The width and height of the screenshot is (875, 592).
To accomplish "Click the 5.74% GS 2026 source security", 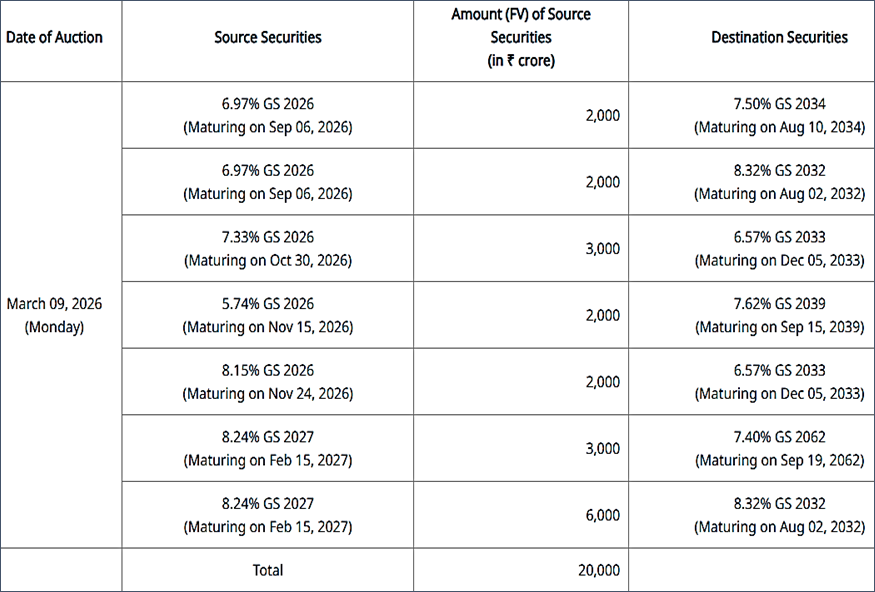I will tap(268, 304).
